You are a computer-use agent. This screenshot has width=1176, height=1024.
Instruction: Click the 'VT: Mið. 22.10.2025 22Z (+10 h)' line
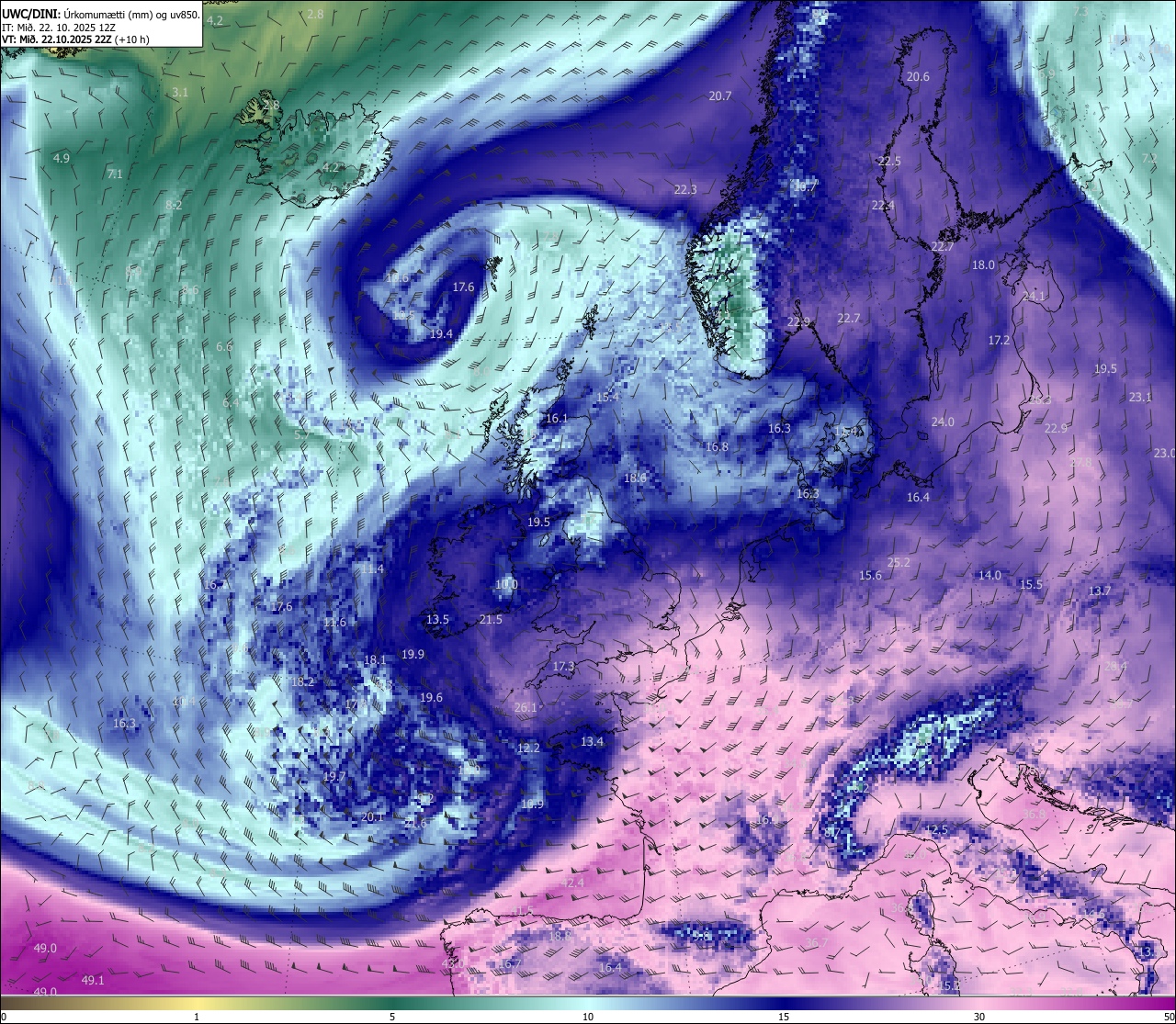[76, 39]
